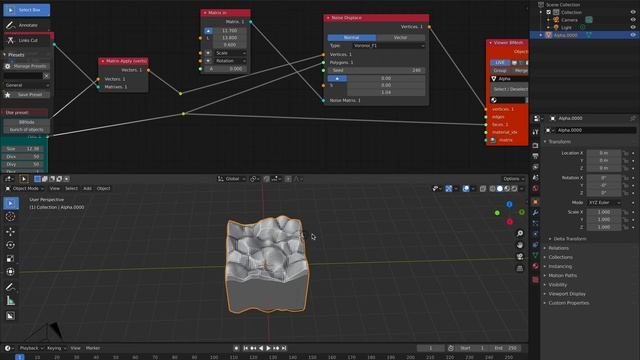Toggle camera view gizmo icon
The image size is (640, 360).
[x=520, y=256]
